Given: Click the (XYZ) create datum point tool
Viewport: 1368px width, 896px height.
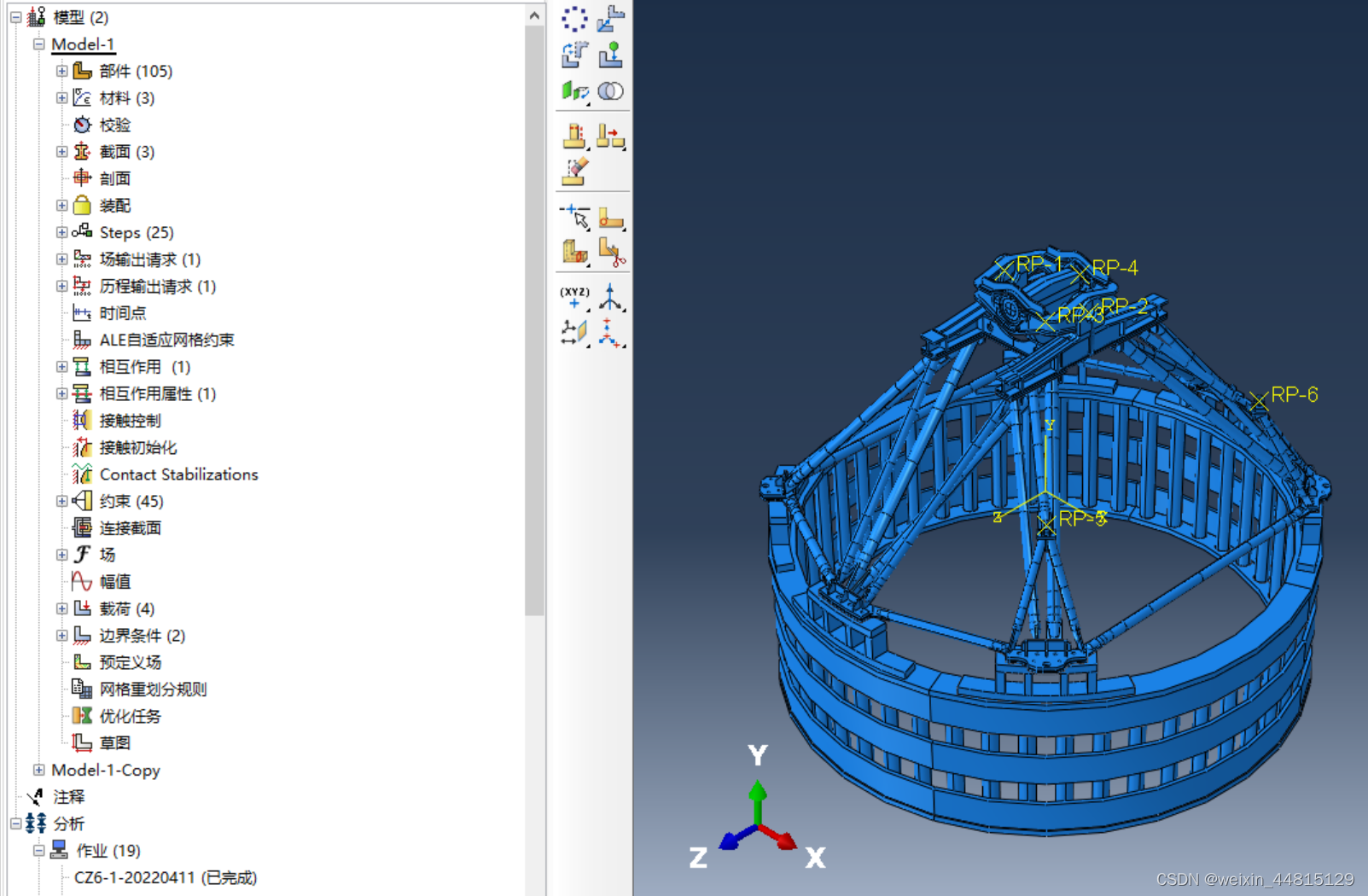Looking at the screenshot, I should click(574, 297).
